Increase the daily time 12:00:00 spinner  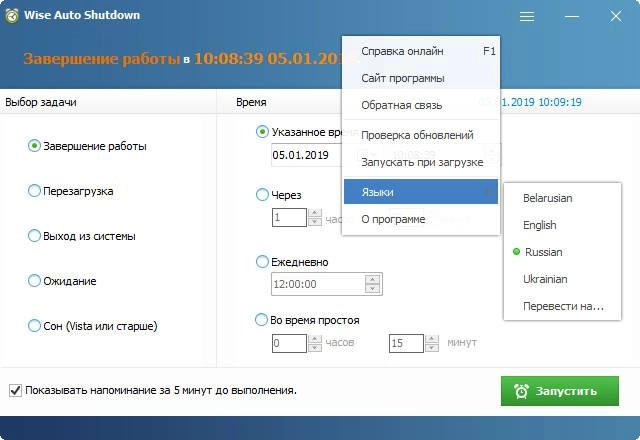(x=372, y=280)
